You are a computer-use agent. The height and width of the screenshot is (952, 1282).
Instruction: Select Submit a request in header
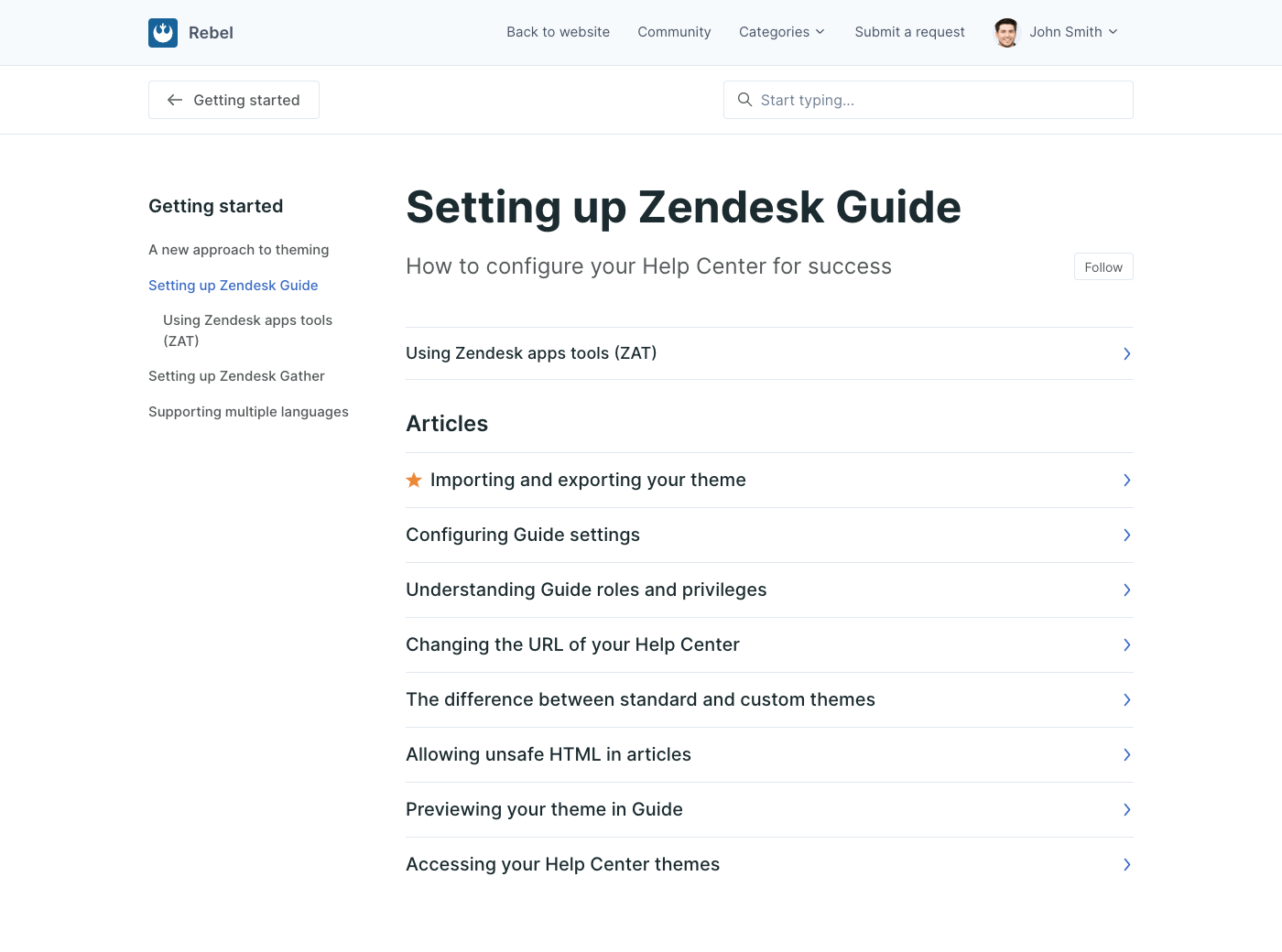click(909, 32)
